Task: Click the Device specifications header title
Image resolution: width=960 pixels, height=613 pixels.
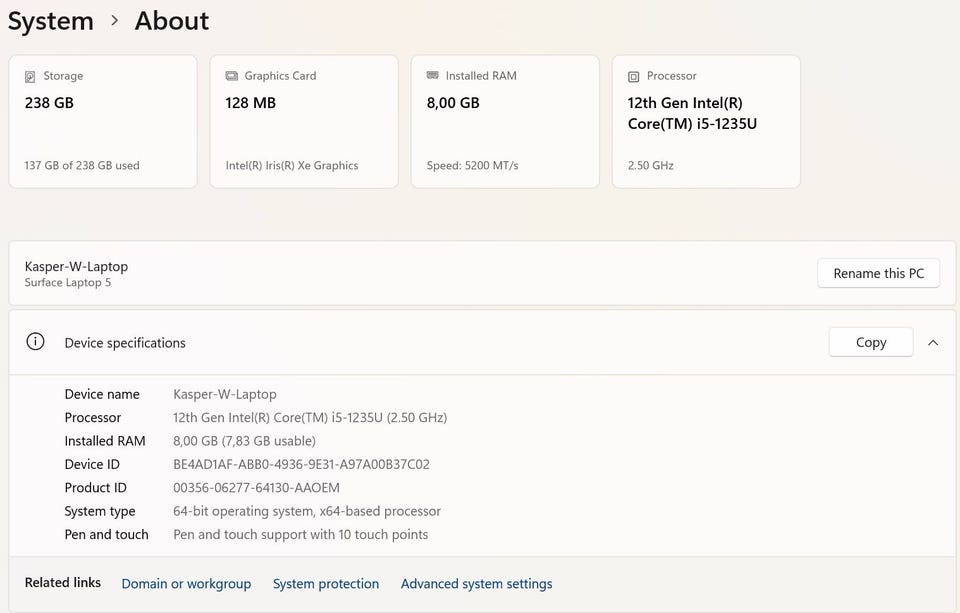Action: pyautogui.click(x=125, y=343)
